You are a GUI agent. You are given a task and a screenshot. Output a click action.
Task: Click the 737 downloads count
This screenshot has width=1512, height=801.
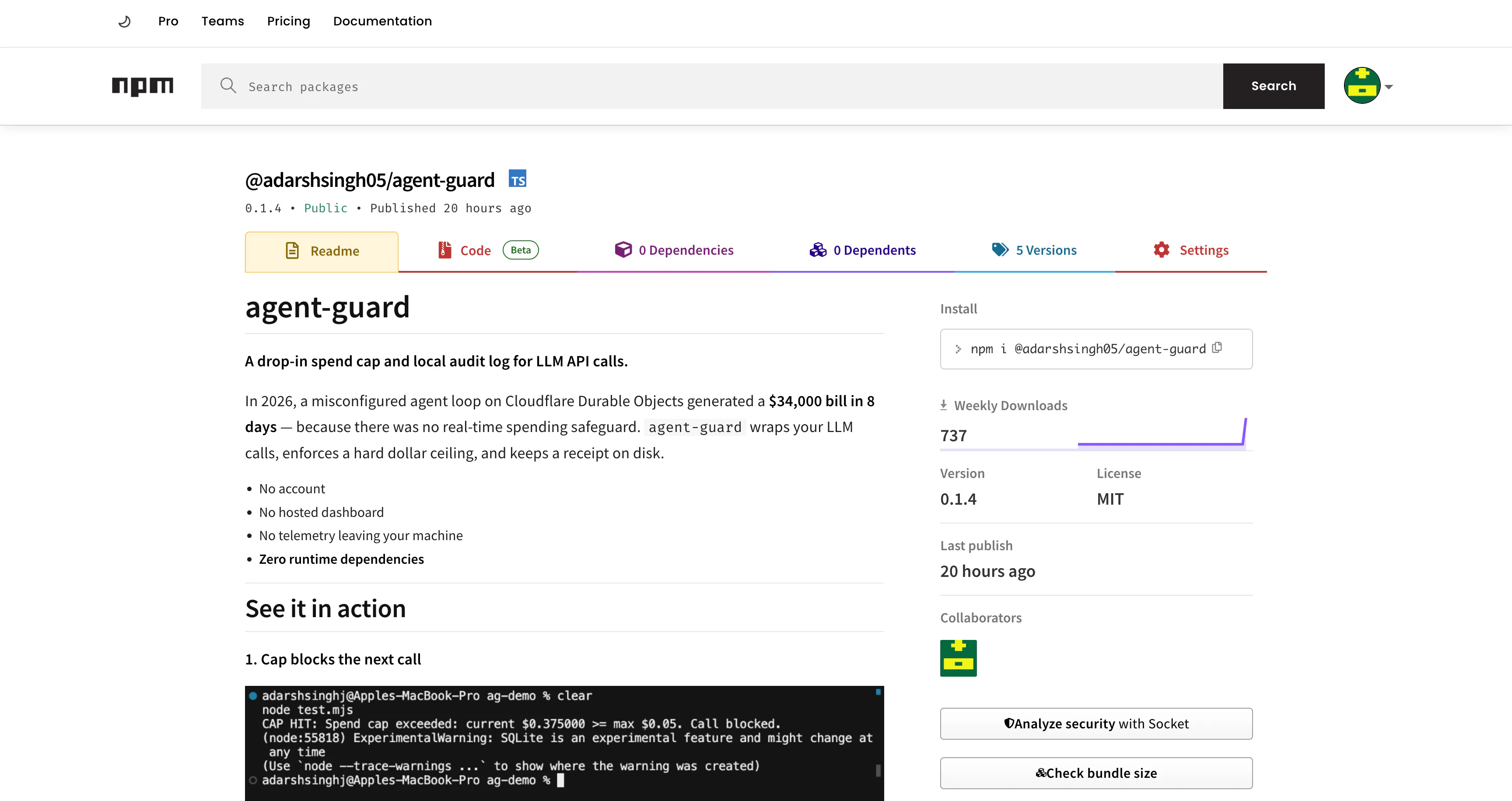point(953,436)
